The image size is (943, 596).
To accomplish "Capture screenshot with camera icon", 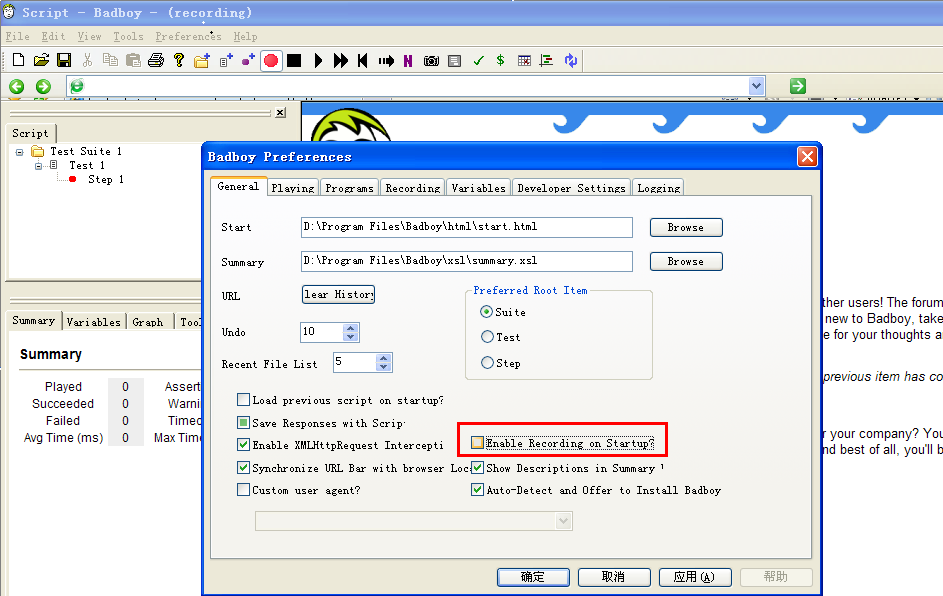I will click(431, 60).
